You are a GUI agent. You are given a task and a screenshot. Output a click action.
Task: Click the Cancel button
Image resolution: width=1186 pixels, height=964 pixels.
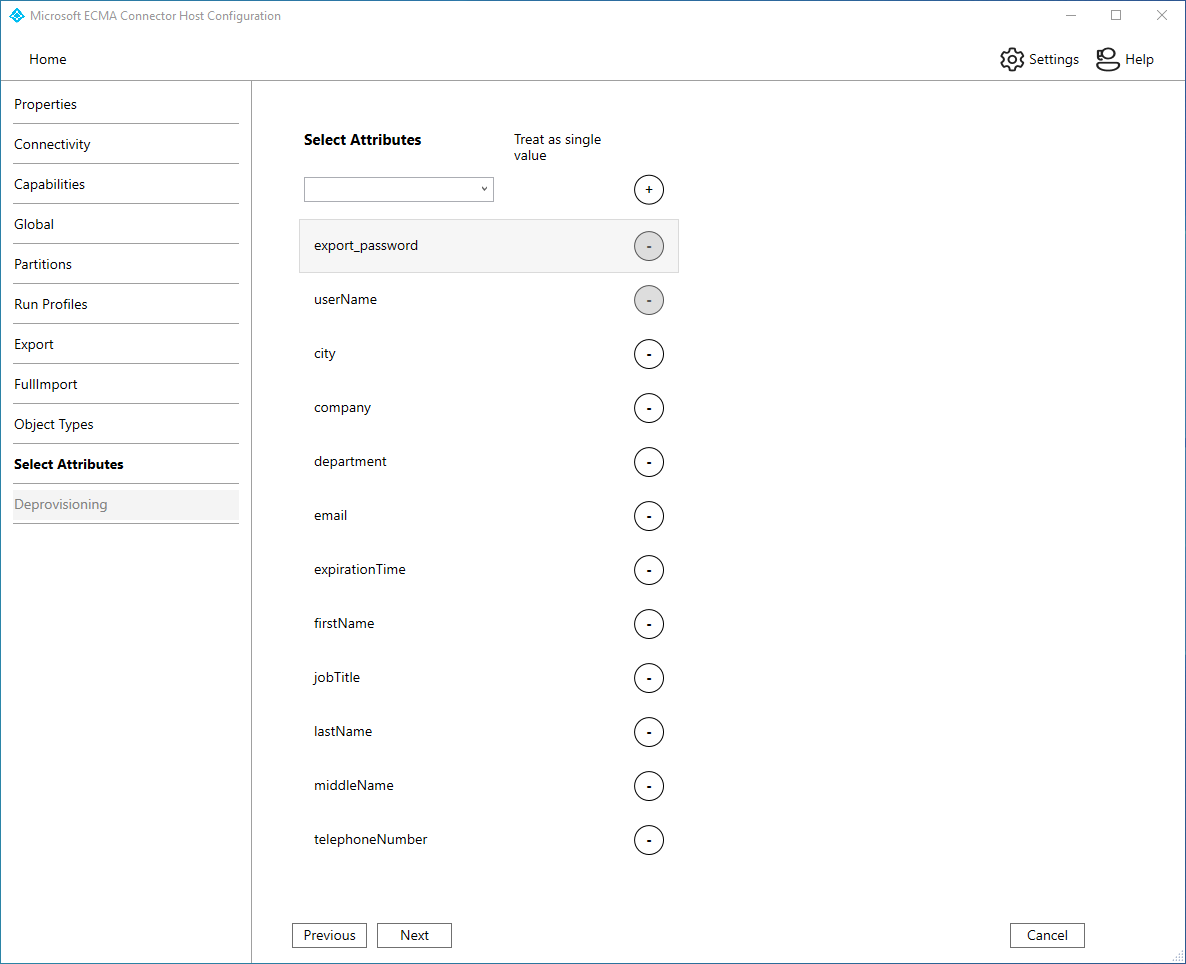[x=1047, y=935]
